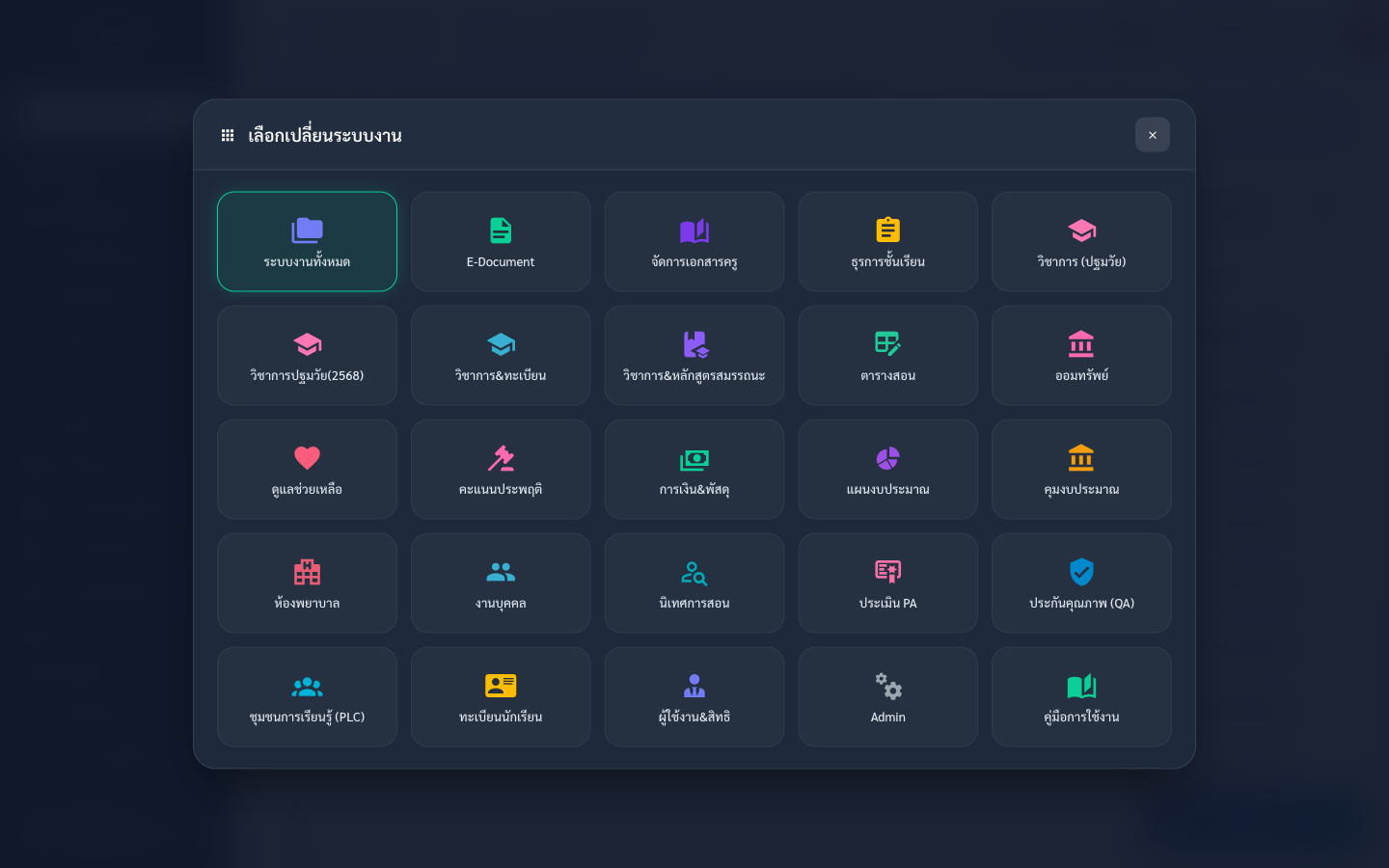
Task: Open the ประกันคุณภาพ (QA) shield icon
Action: [x=1081, y=572]
